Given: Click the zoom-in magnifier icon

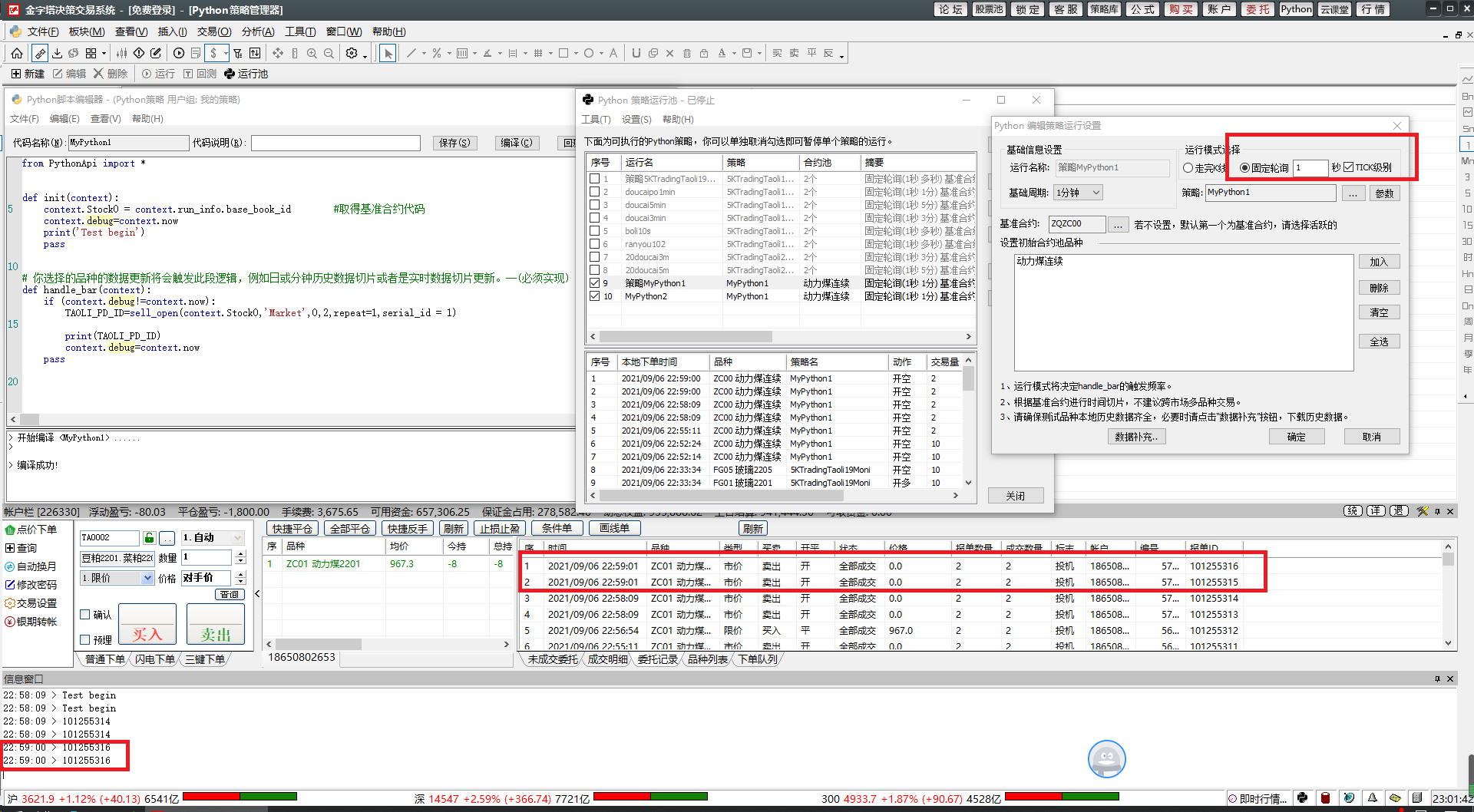Looking at the screenshot, I should coord(312,53).
